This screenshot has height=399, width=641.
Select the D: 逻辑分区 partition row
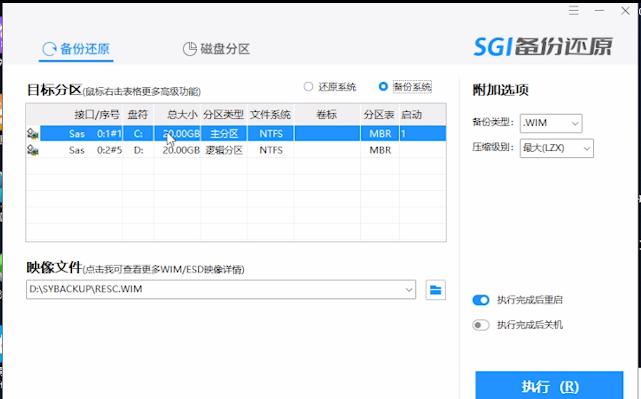point(236,150)
